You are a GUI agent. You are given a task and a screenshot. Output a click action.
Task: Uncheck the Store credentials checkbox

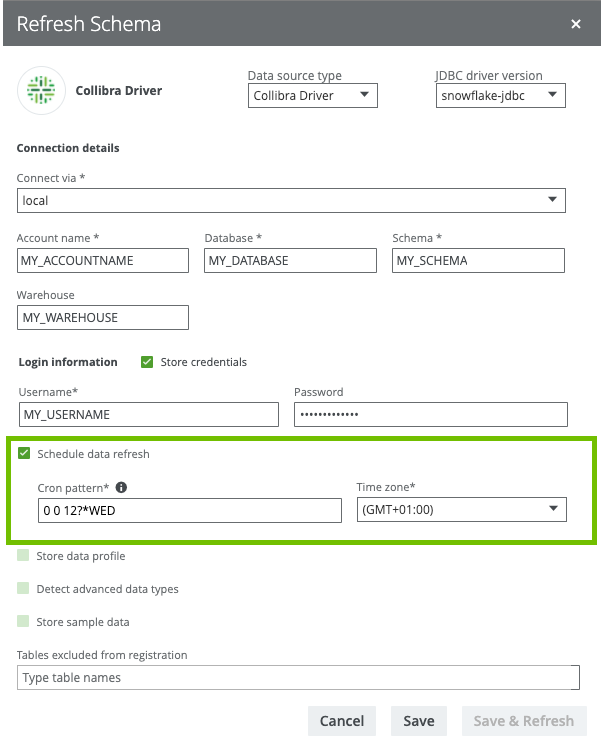[147, 362]
